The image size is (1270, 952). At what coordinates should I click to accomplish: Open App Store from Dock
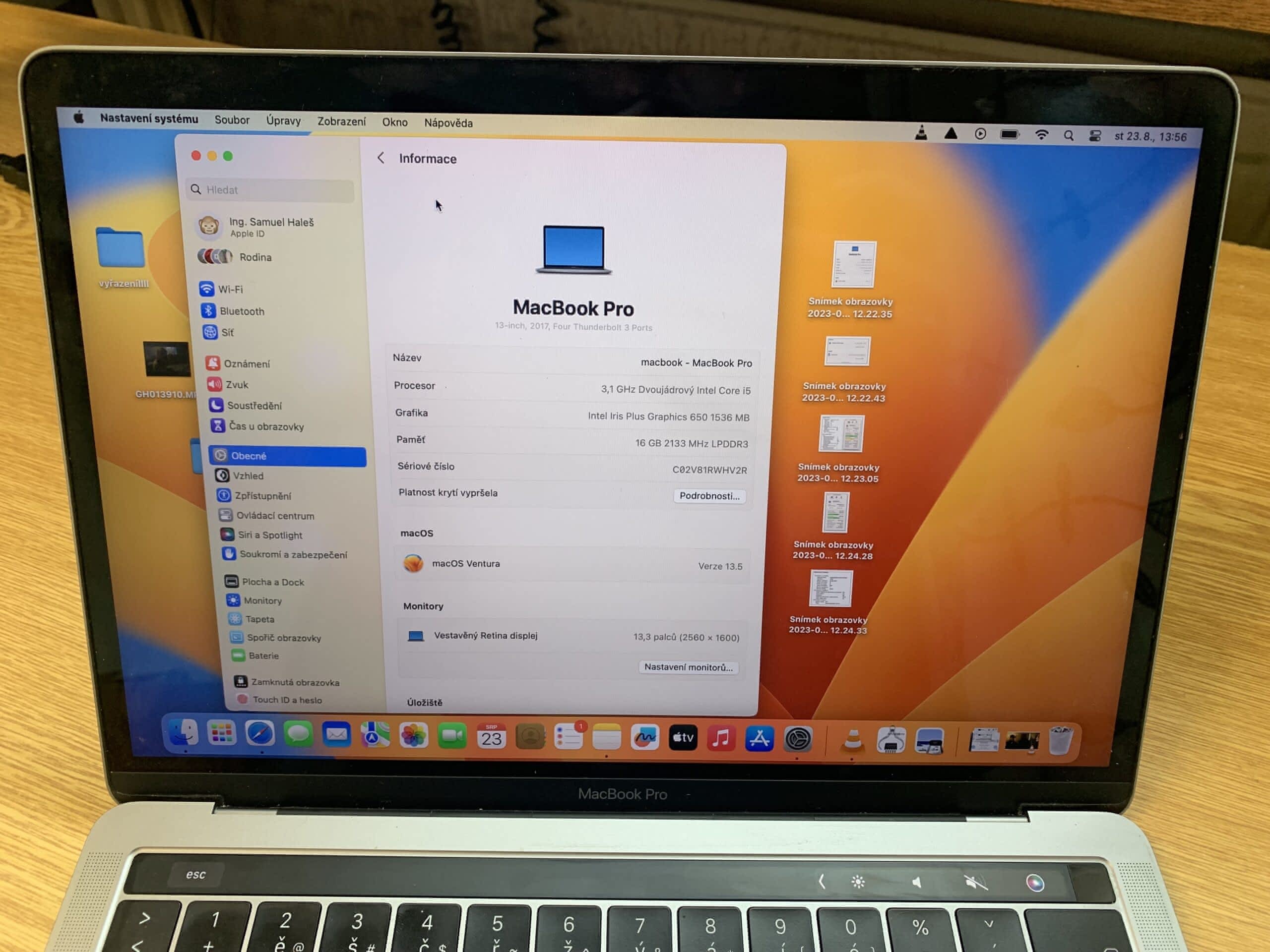(x=759, y=738)
